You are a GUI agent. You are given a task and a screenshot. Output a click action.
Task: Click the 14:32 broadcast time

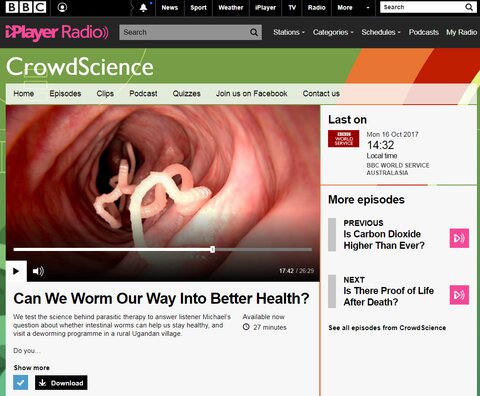(x=380, y=145)
